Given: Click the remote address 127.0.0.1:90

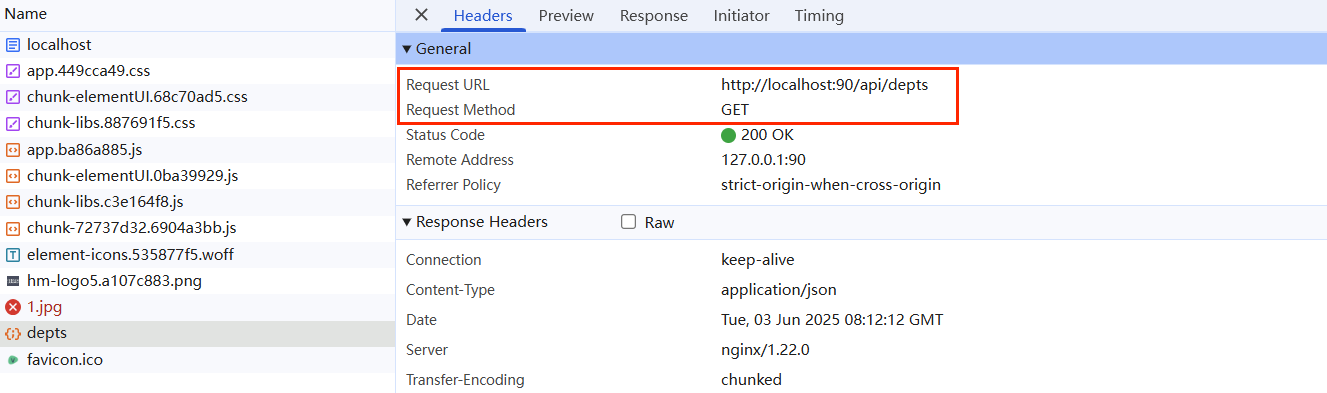Looking at the screenshot, I should [763, 160].
